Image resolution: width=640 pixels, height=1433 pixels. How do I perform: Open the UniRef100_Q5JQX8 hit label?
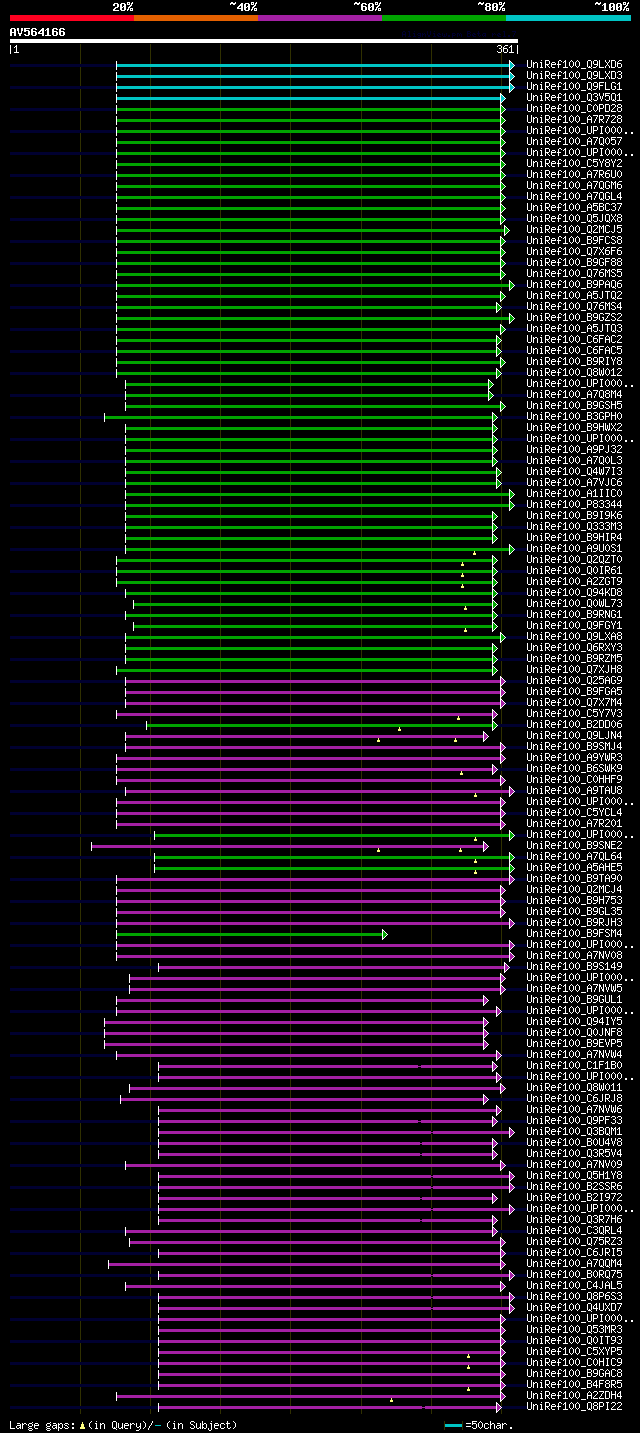(574, 219)
